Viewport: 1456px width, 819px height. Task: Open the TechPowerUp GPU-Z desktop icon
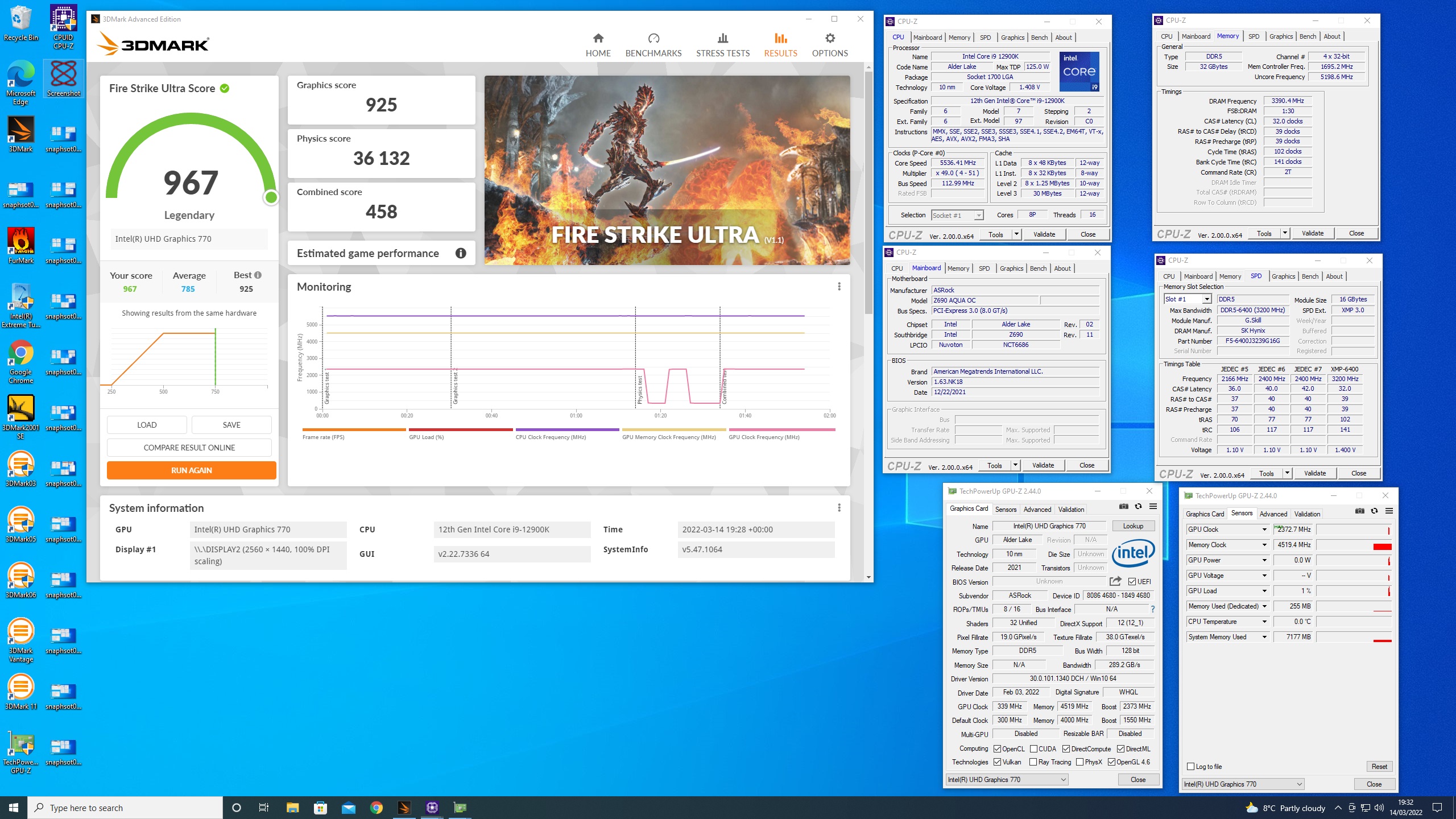(x=21, y=752)
